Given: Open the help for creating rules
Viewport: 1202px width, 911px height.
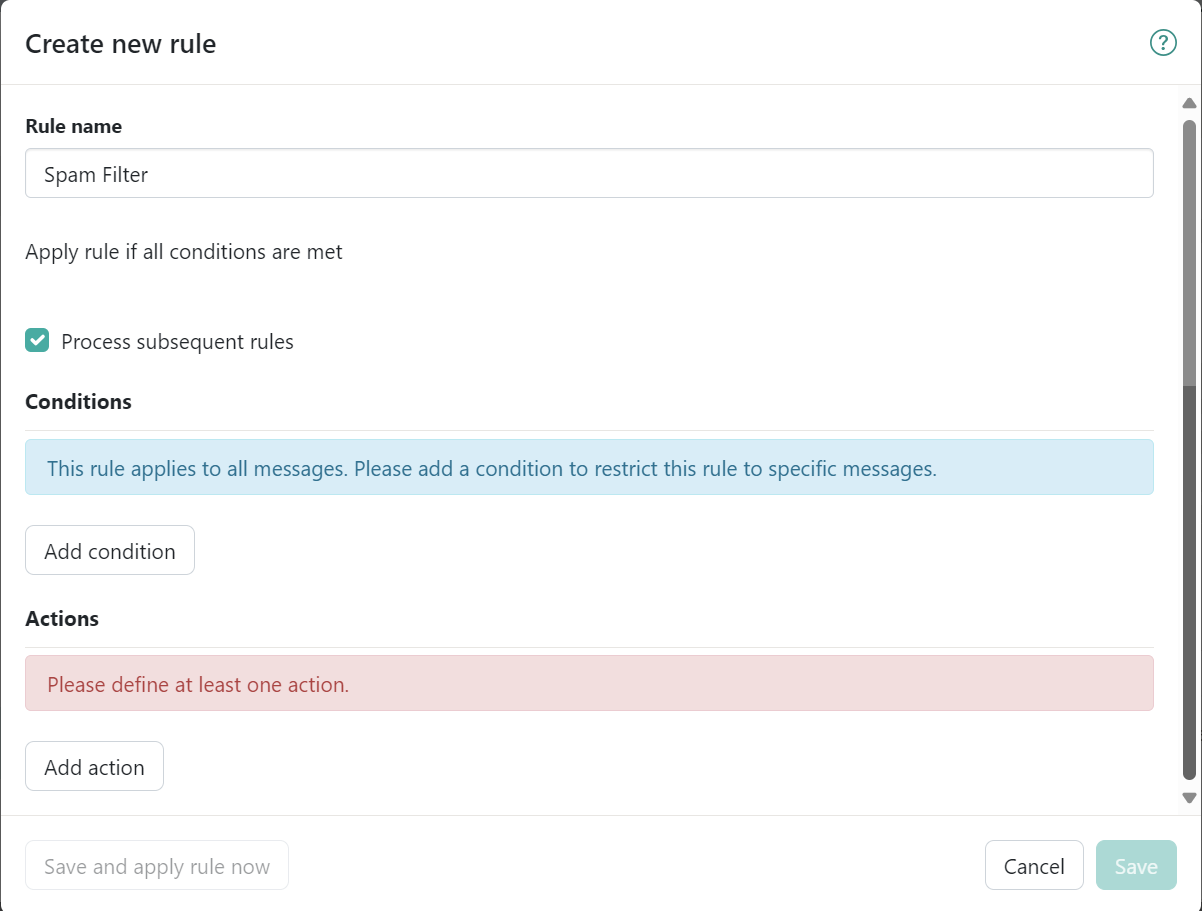Looking at the screenshot, I should click(1162, 42).
